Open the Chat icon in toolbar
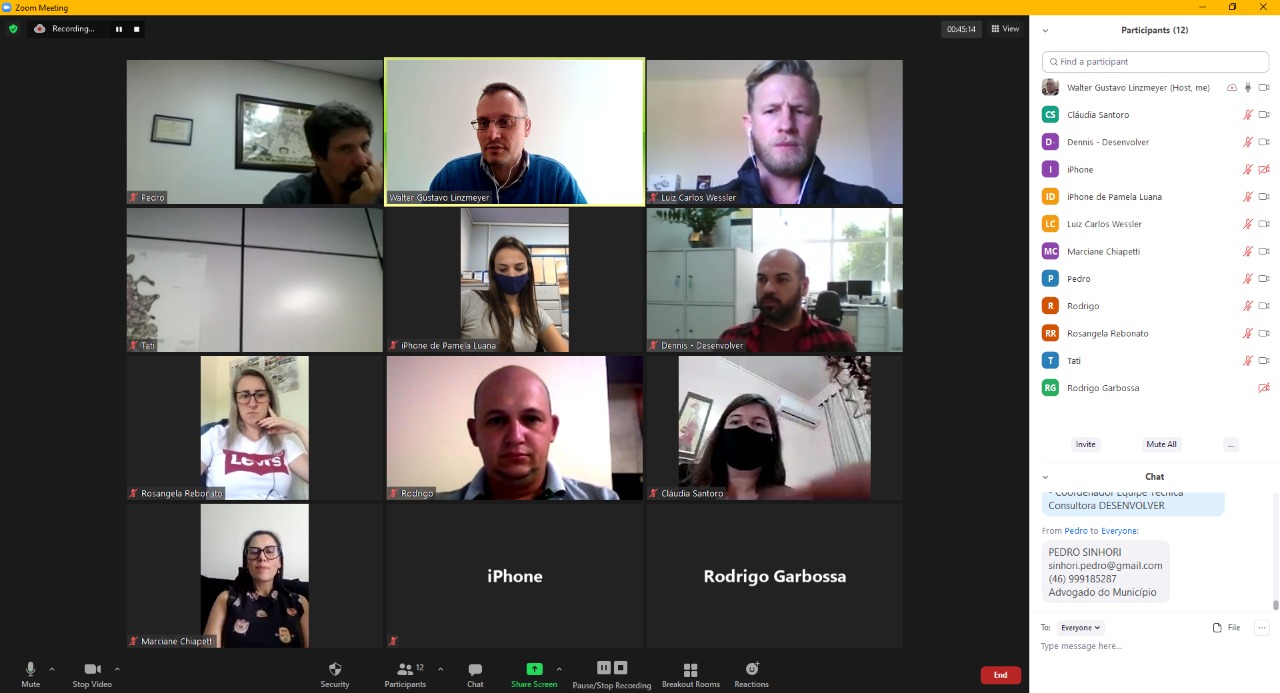 475,669
